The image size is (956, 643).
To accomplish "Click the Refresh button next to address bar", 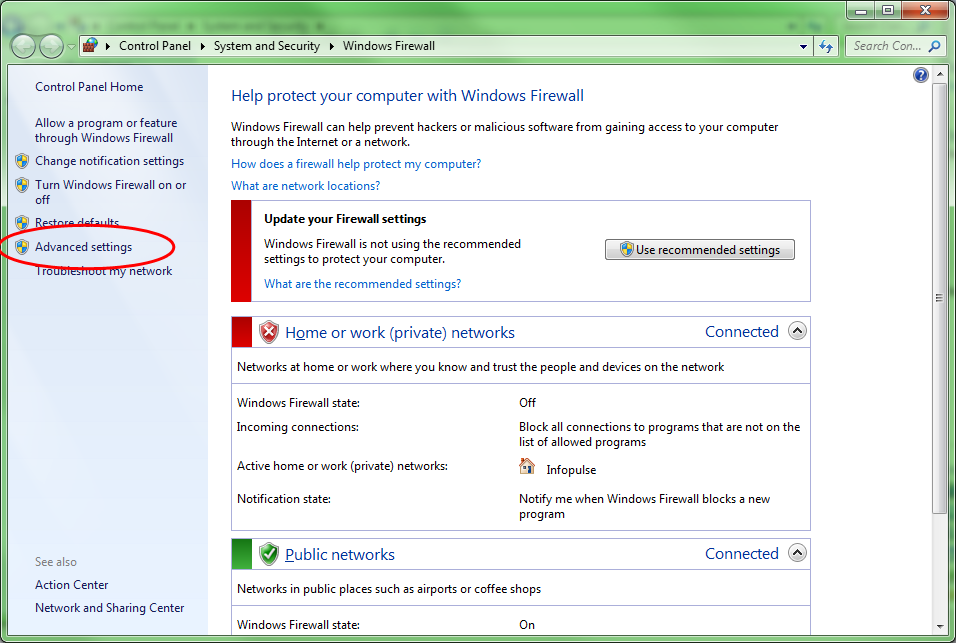I will point(826,46).
